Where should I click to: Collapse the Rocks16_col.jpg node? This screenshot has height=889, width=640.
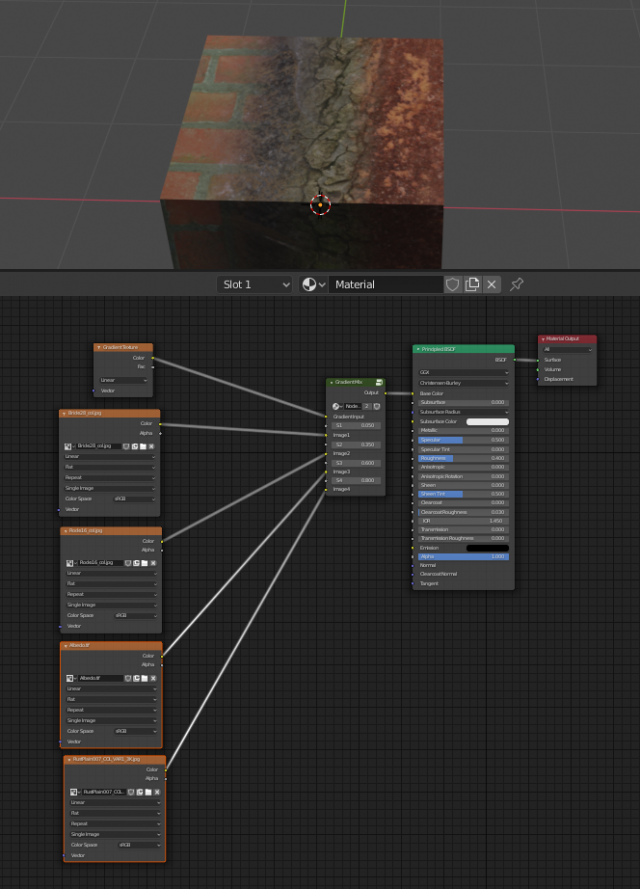(66, 531)
